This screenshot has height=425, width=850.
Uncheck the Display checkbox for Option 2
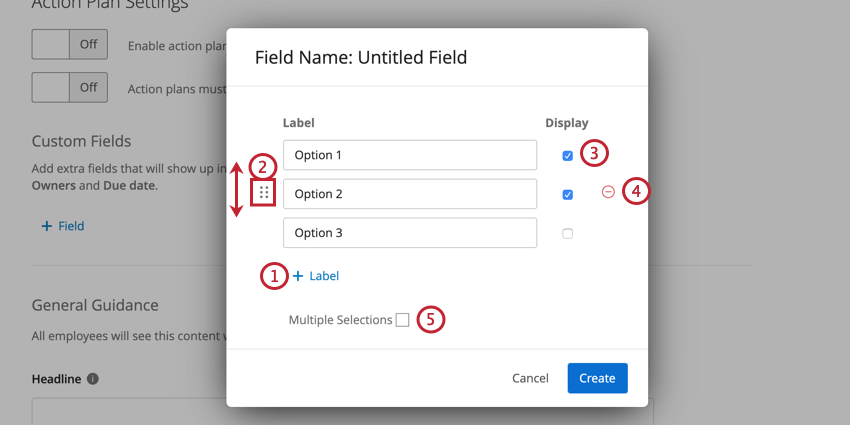point(568,194)
